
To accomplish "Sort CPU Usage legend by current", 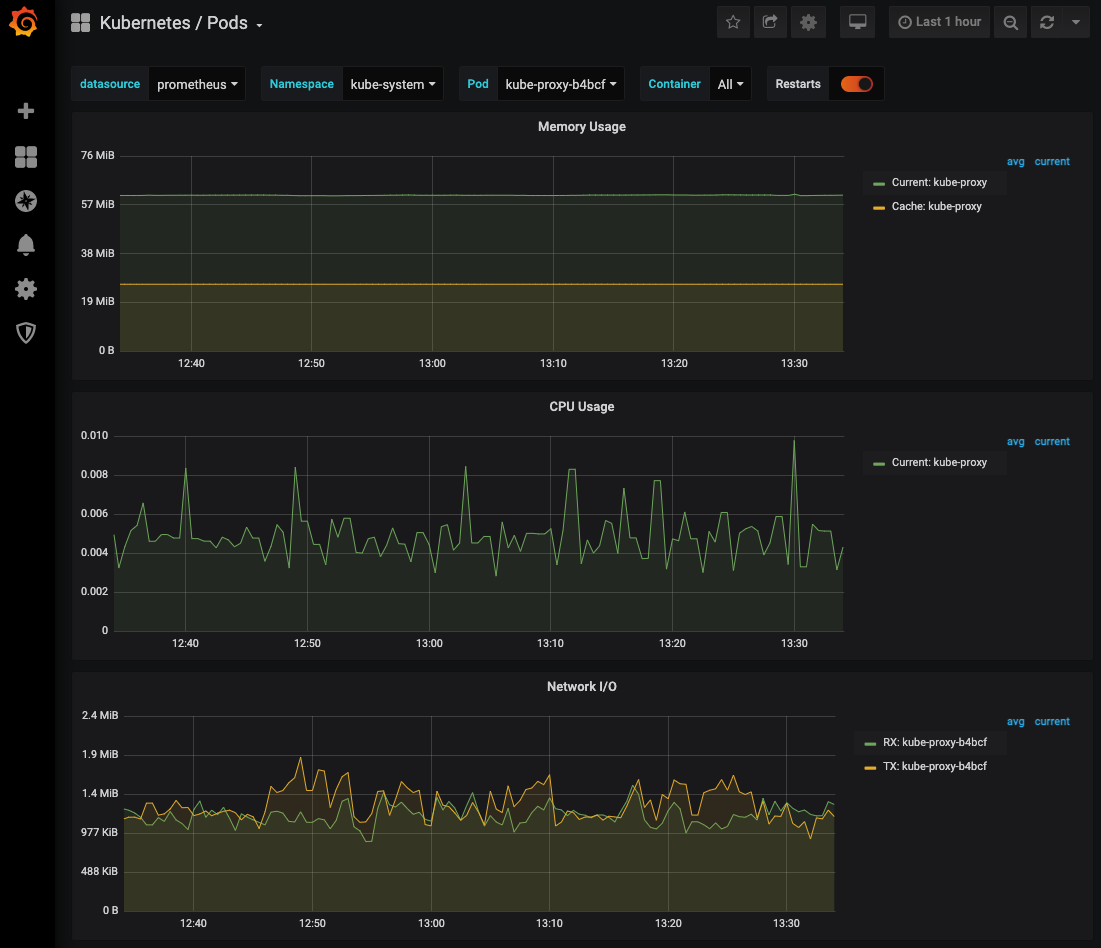I will 1052,442.
